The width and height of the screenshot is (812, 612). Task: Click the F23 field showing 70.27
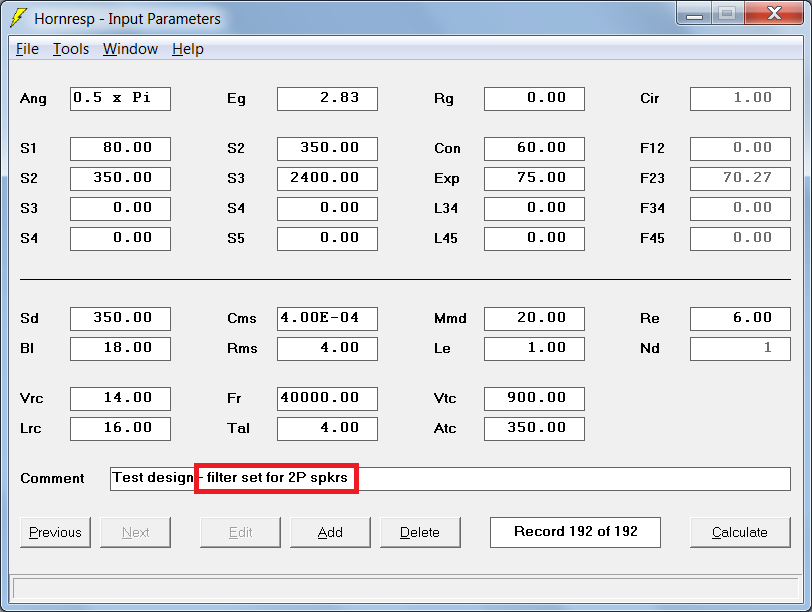point(741,179)
